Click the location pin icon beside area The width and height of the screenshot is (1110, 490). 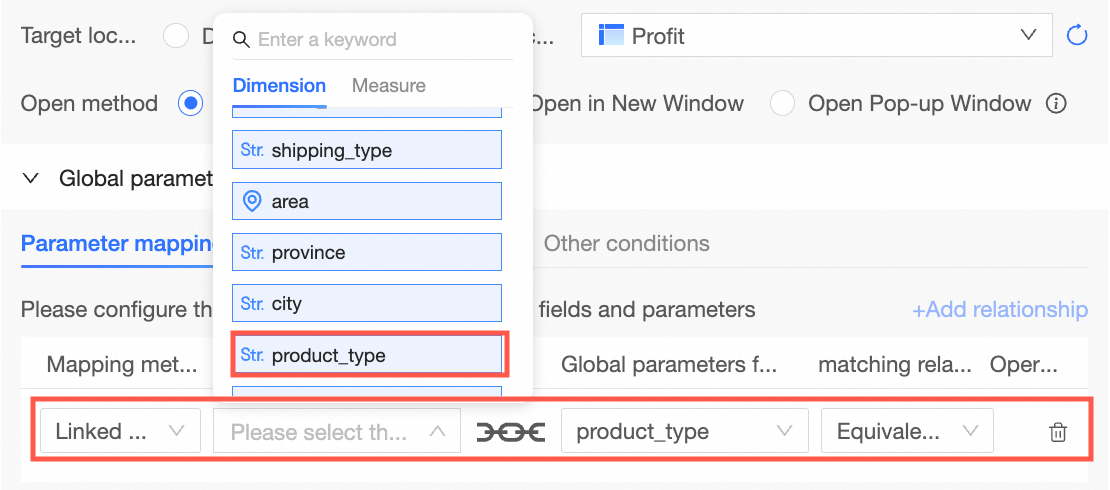(252, 201)
